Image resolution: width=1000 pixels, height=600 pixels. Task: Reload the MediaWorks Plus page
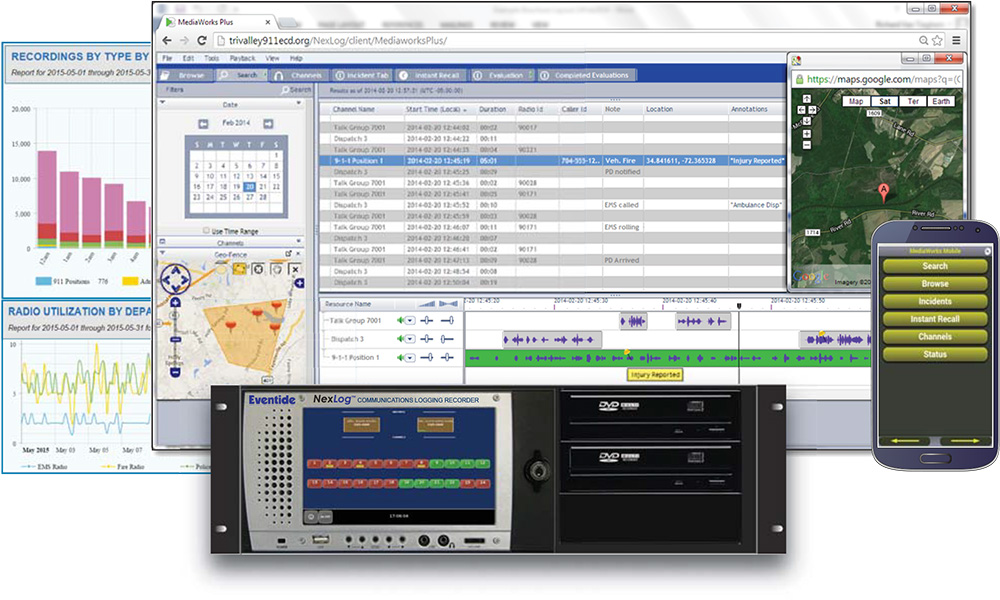pos(203,40)
